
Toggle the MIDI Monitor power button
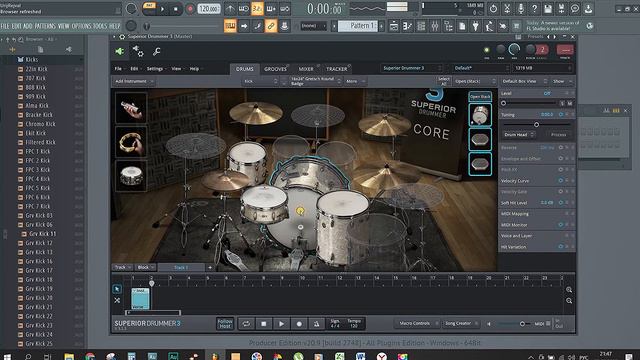[561, 224]
